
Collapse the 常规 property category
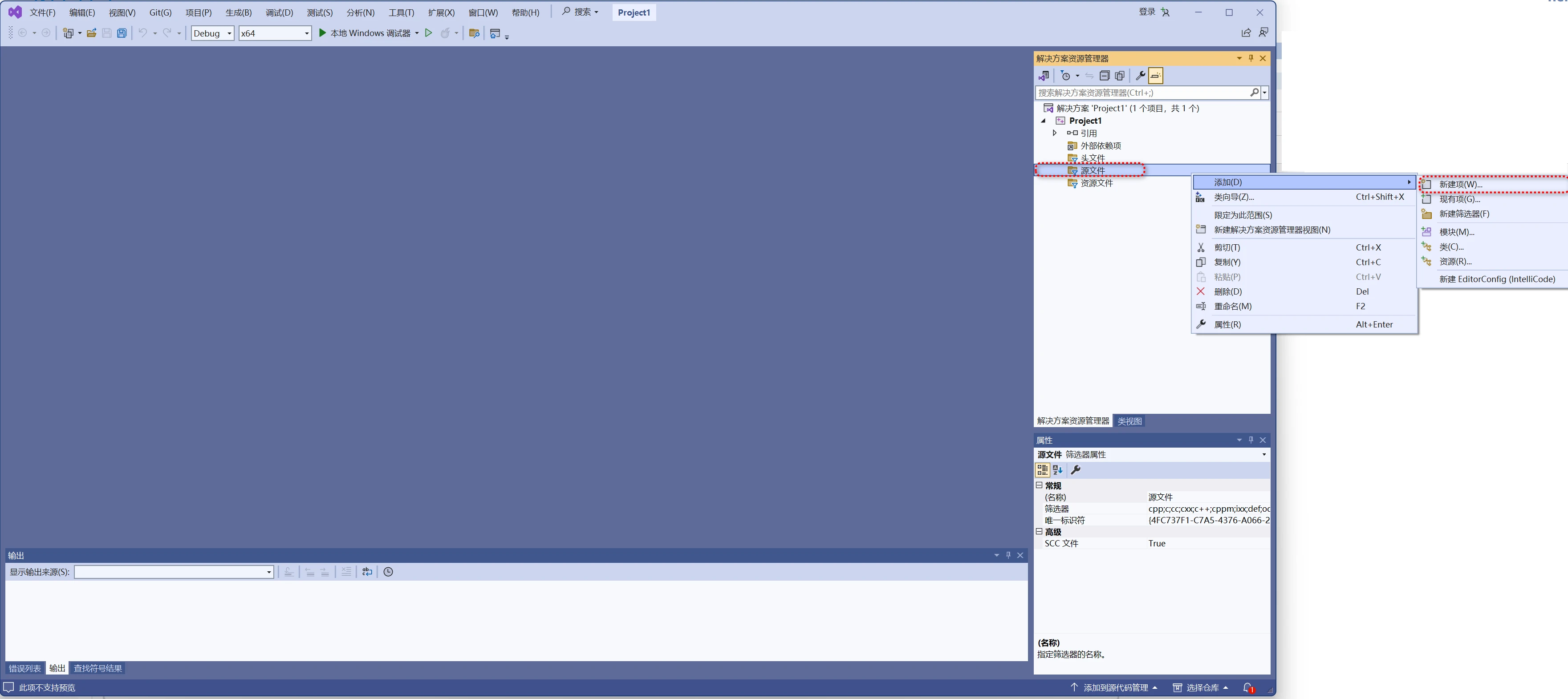click(1039, 485)
